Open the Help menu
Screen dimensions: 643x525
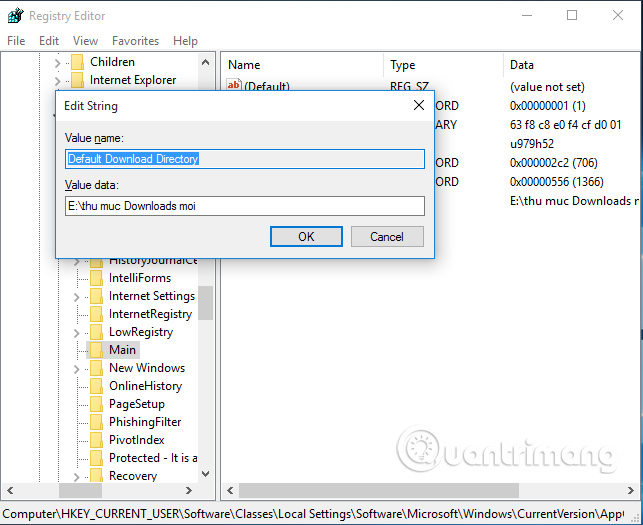pos(185,41)
